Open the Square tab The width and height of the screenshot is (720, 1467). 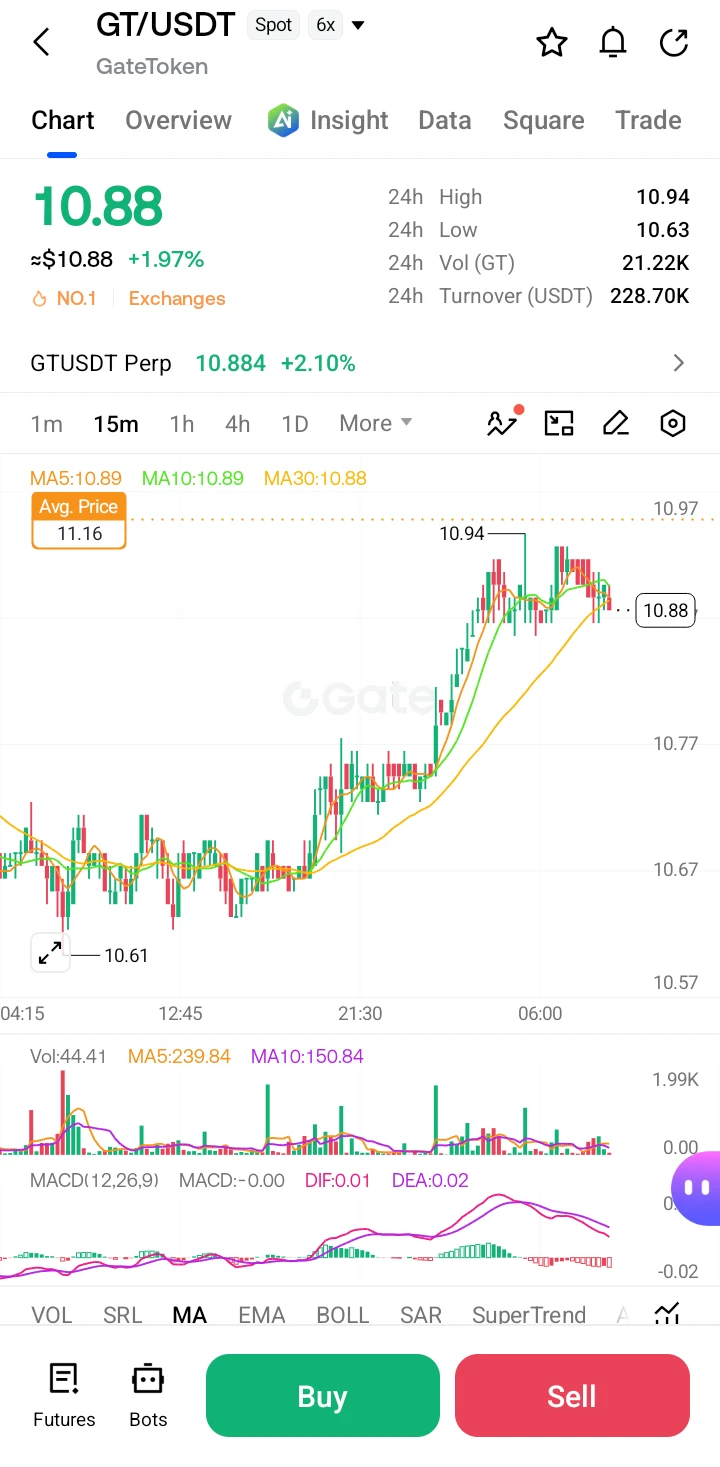pos(544,120)
